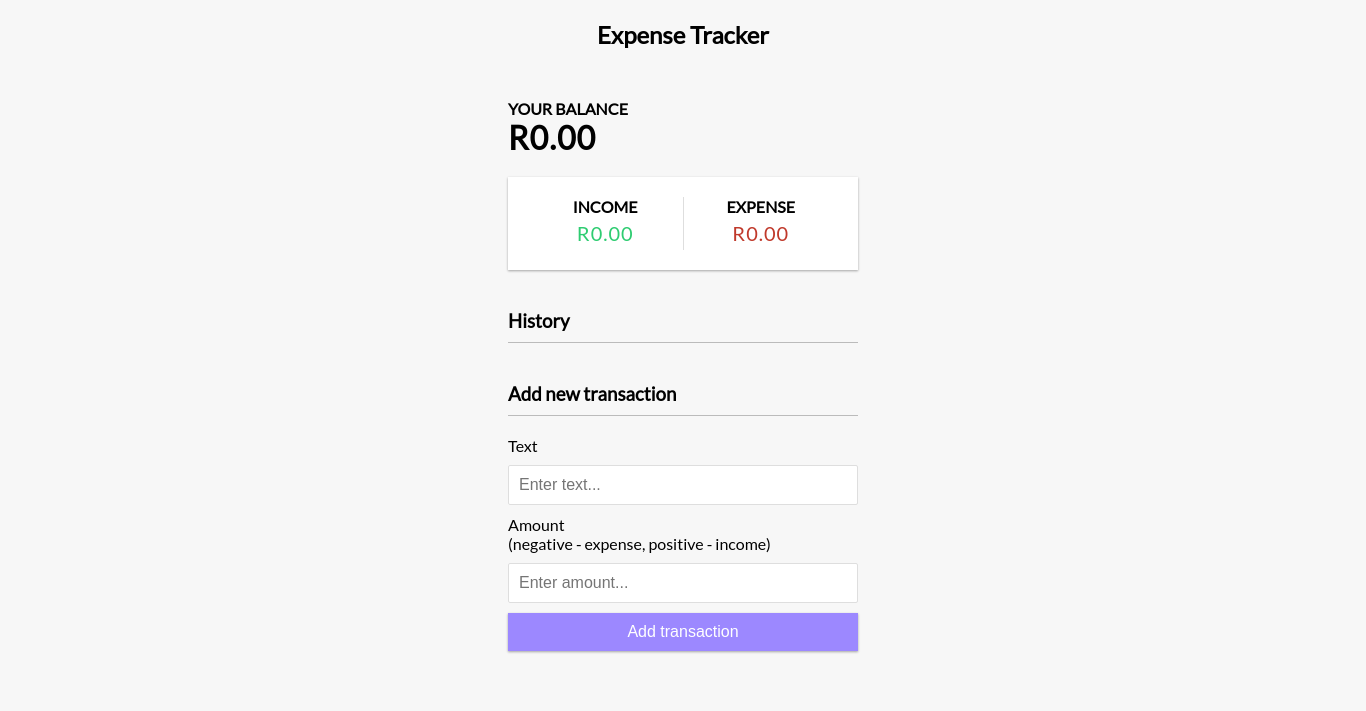Click the Add new transaction heading
Screen dimensions: 1366x711
click(592, 394)
